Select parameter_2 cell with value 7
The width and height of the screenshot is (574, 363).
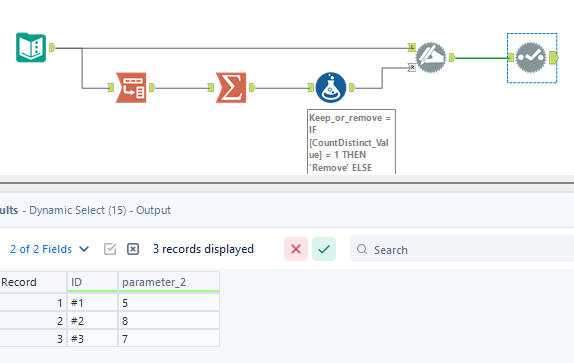(x=169, y=338)
